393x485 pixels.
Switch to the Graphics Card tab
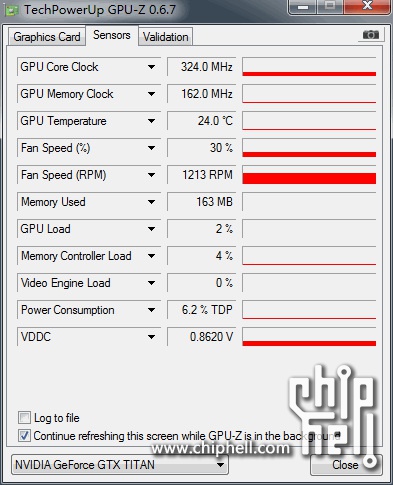47,37
